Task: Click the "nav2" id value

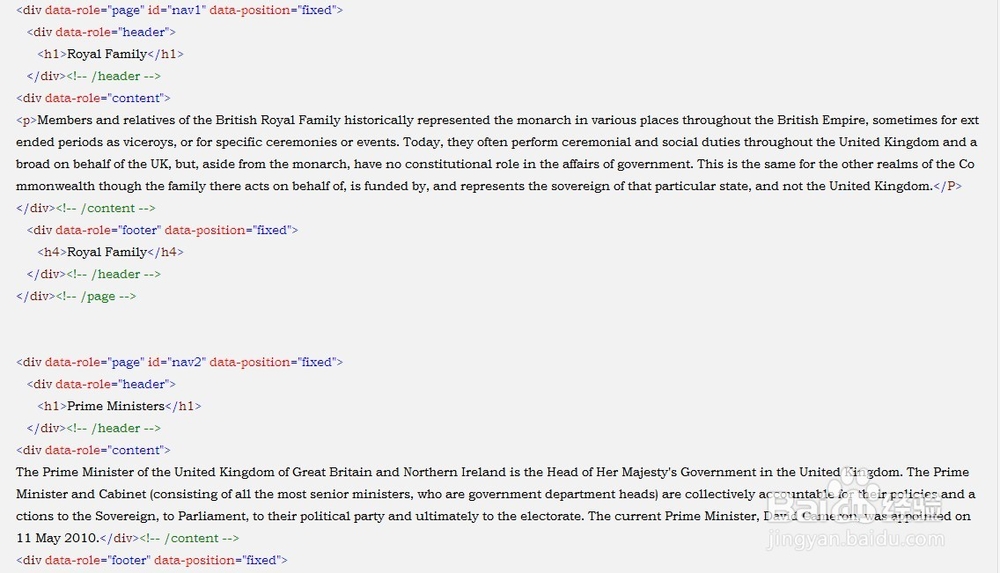Action: pyautogui.click(x=187, y=362)
